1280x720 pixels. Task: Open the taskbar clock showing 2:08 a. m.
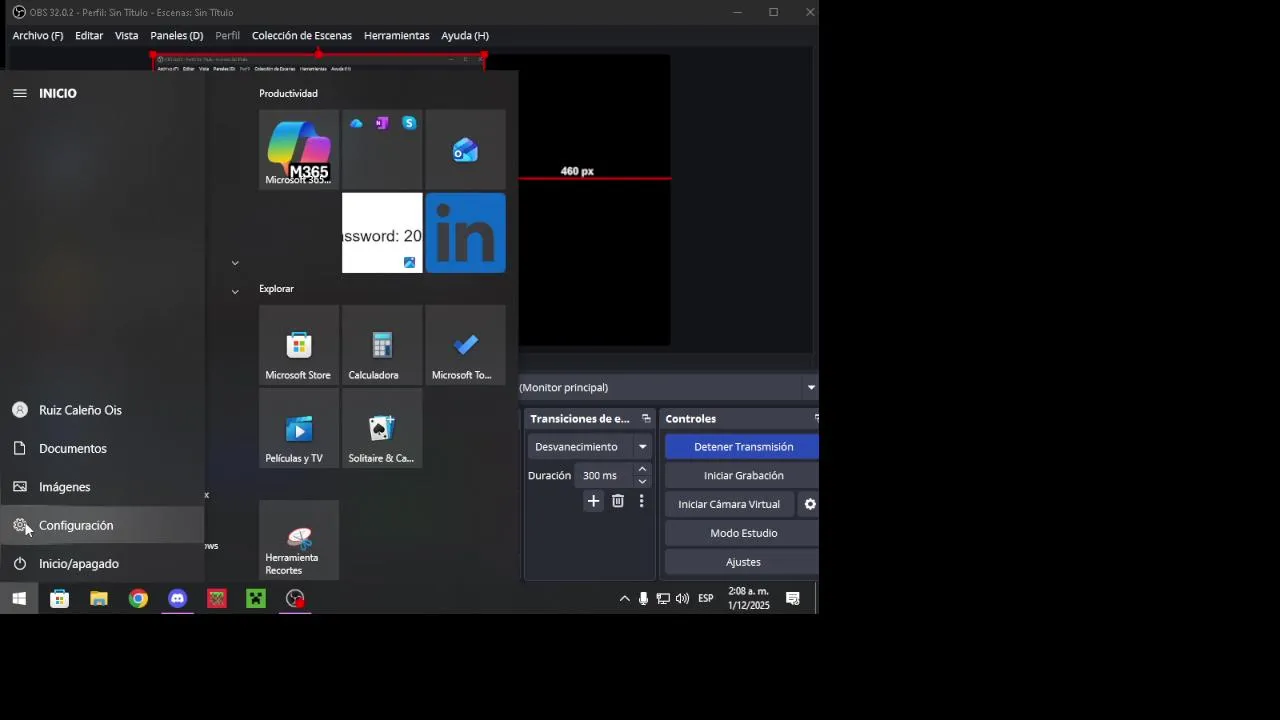[x=749, y=599]
